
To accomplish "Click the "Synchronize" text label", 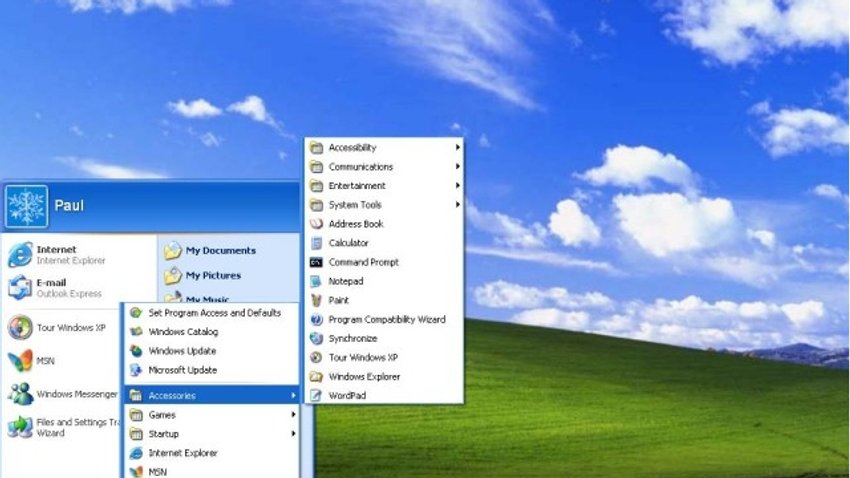I will click(x=353, y=339).
